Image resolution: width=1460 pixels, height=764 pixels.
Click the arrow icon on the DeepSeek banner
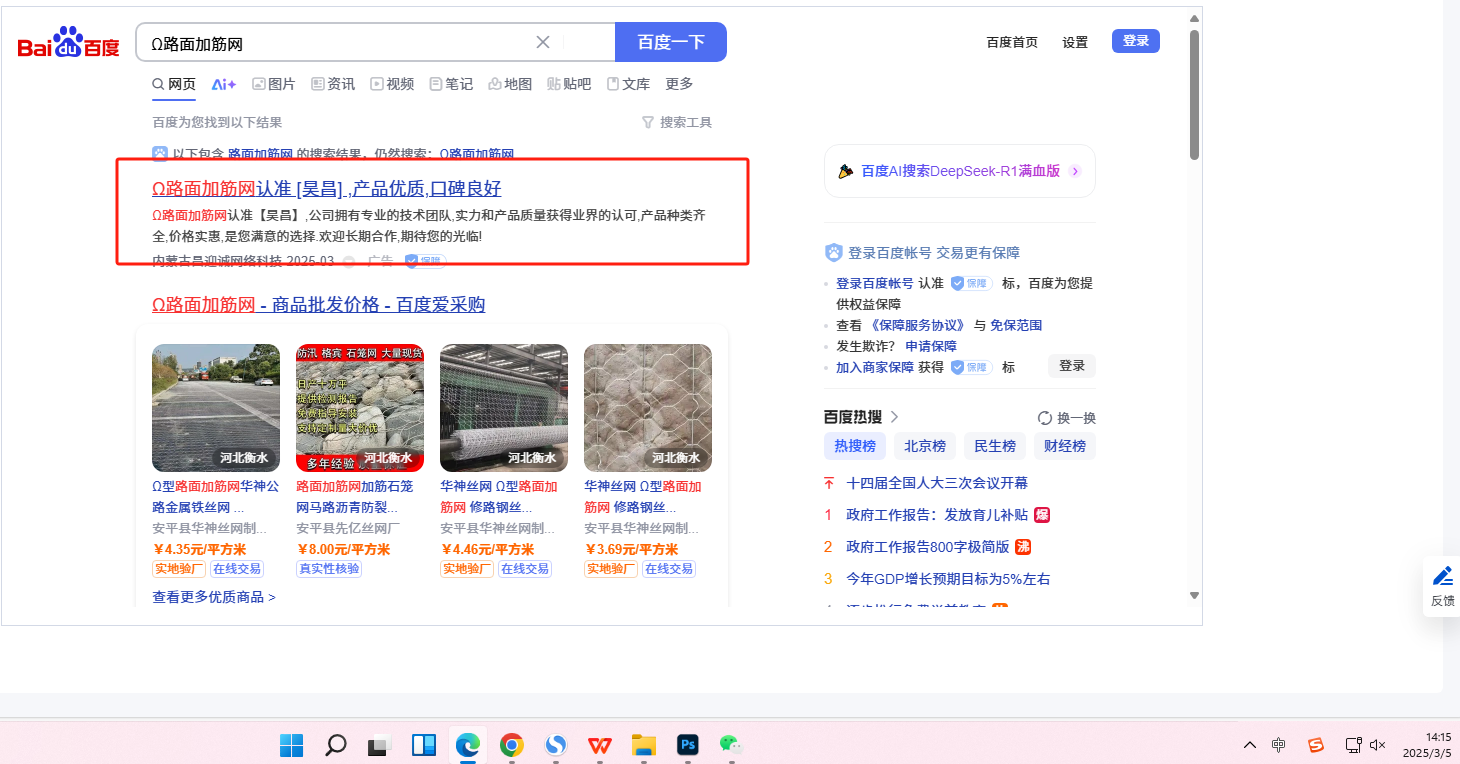[1075, 171]
